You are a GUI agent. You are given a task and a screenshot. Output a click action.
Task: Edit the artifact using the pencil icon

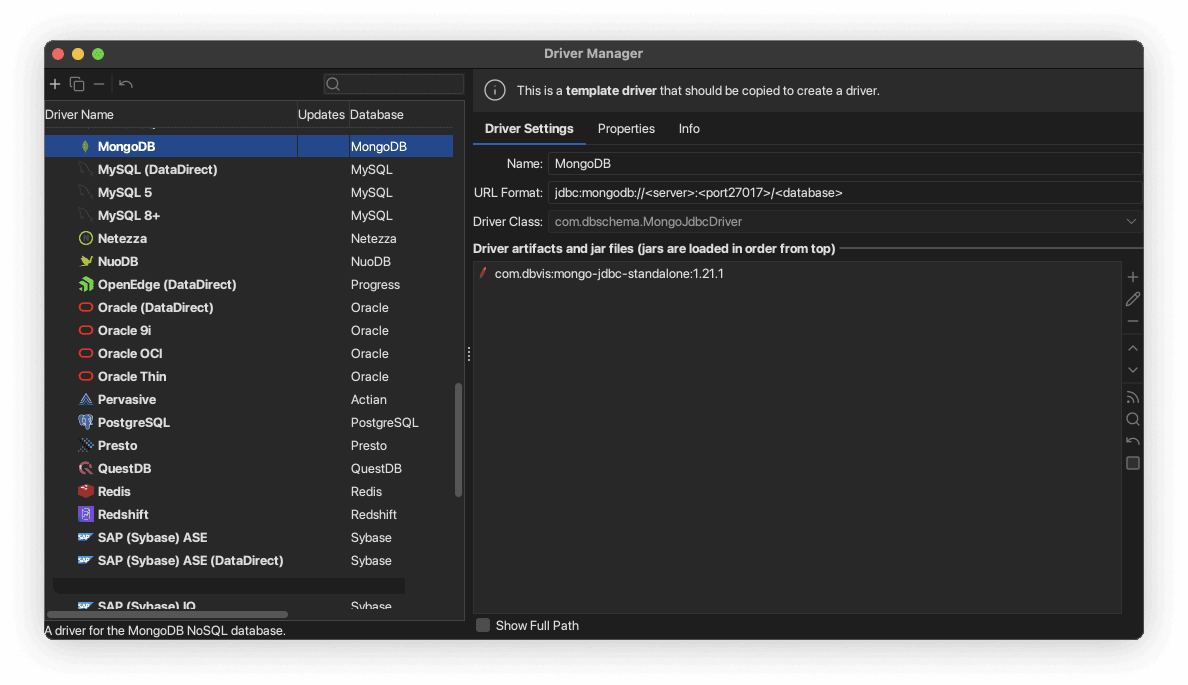coord(1132,299)
